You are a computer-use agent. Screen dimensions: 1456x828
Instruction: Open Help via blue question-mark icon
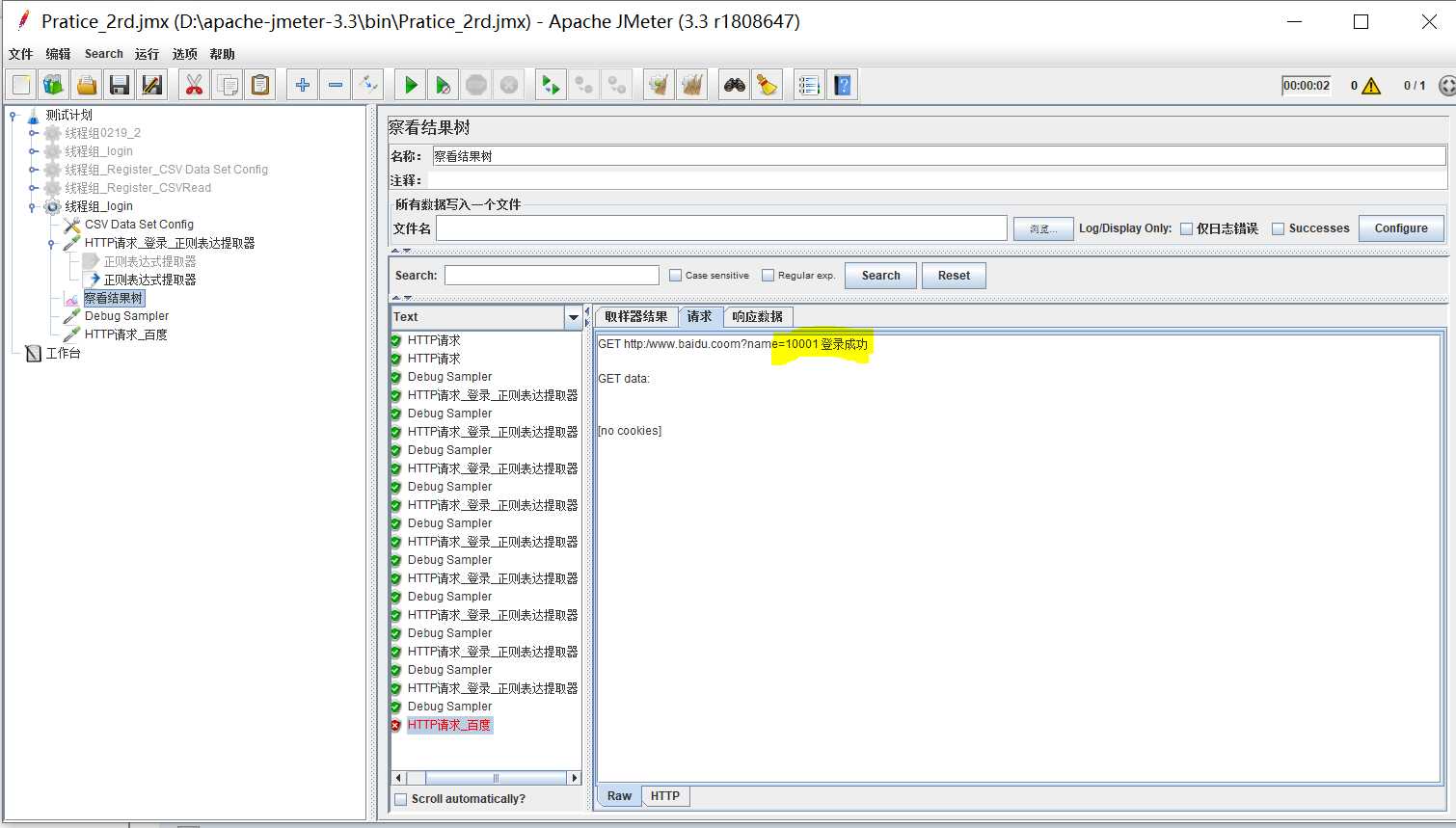click(843, 85)
